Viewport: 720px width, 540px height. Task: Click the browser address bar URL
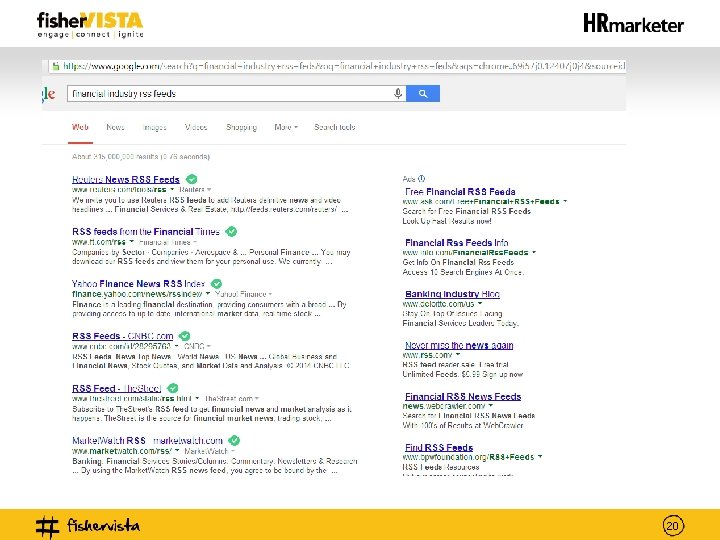click(343, 67)
